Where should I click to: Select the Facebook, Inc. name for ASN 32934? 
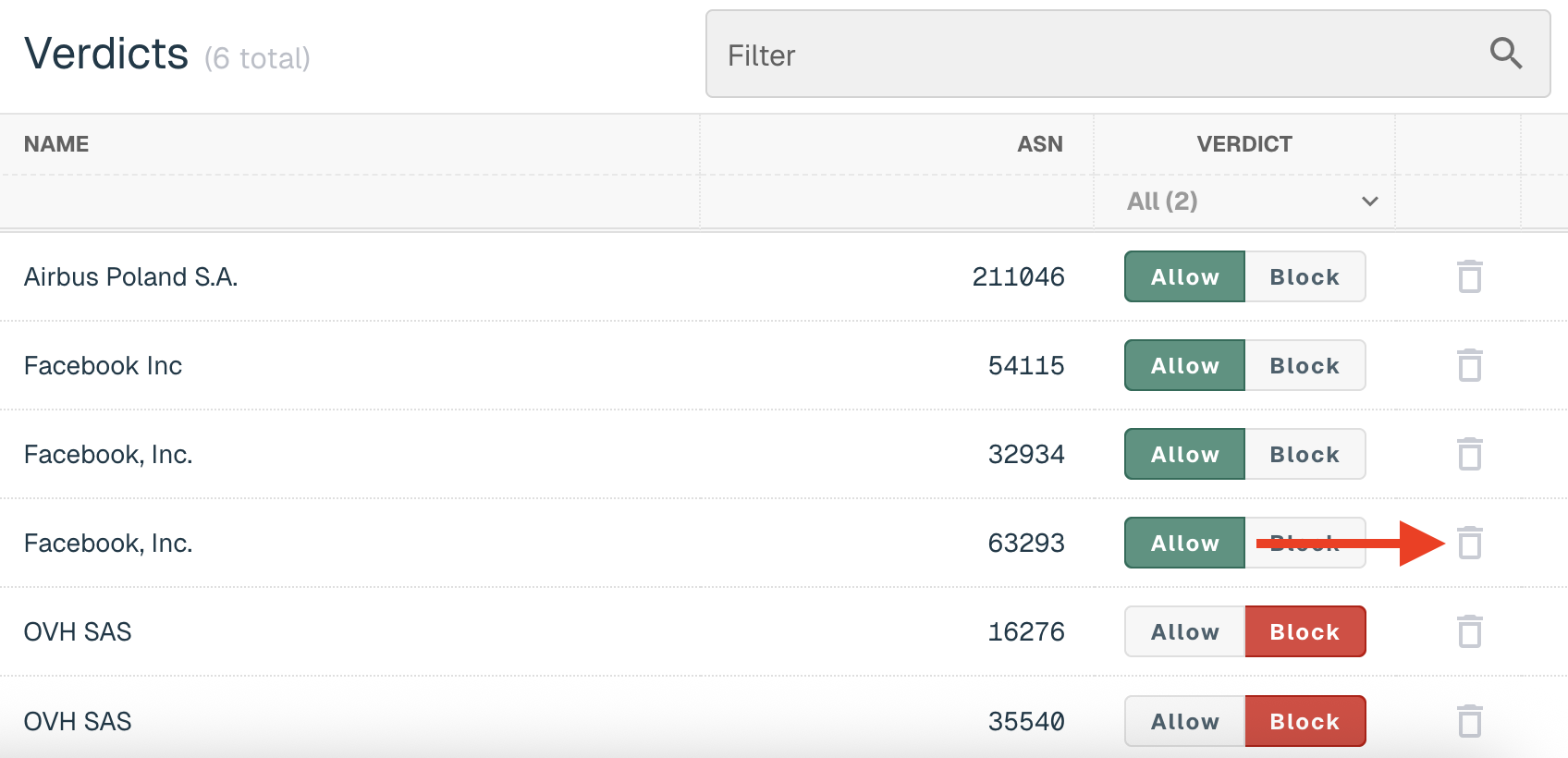click(x=108, y=454)
